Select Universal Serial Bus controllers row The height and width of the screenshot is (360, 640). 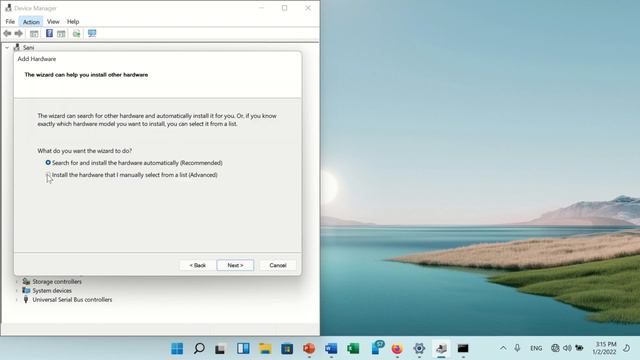tap(72, 300)
